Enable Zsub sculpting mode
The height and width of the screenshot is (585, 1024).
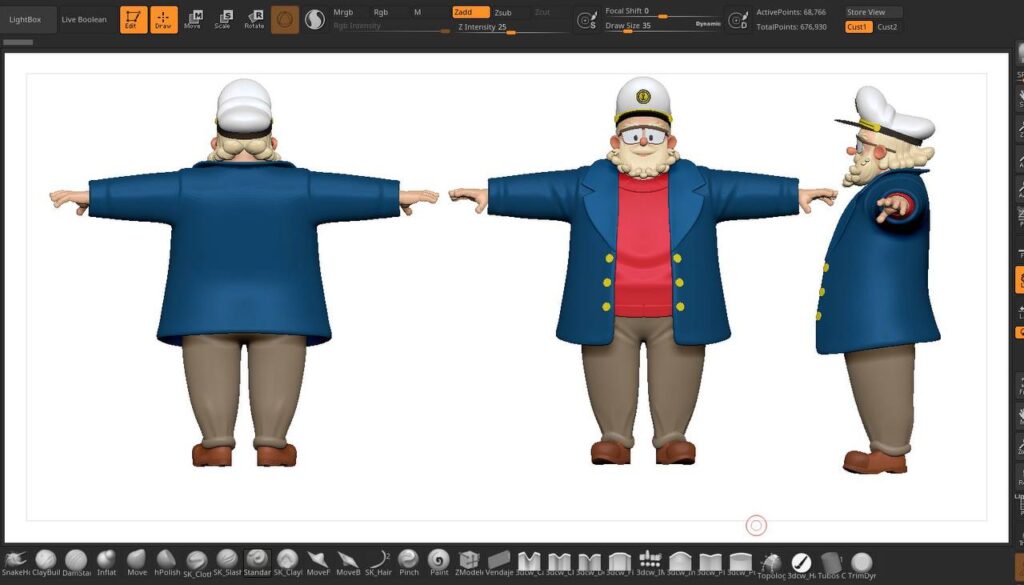coord(503,13)
